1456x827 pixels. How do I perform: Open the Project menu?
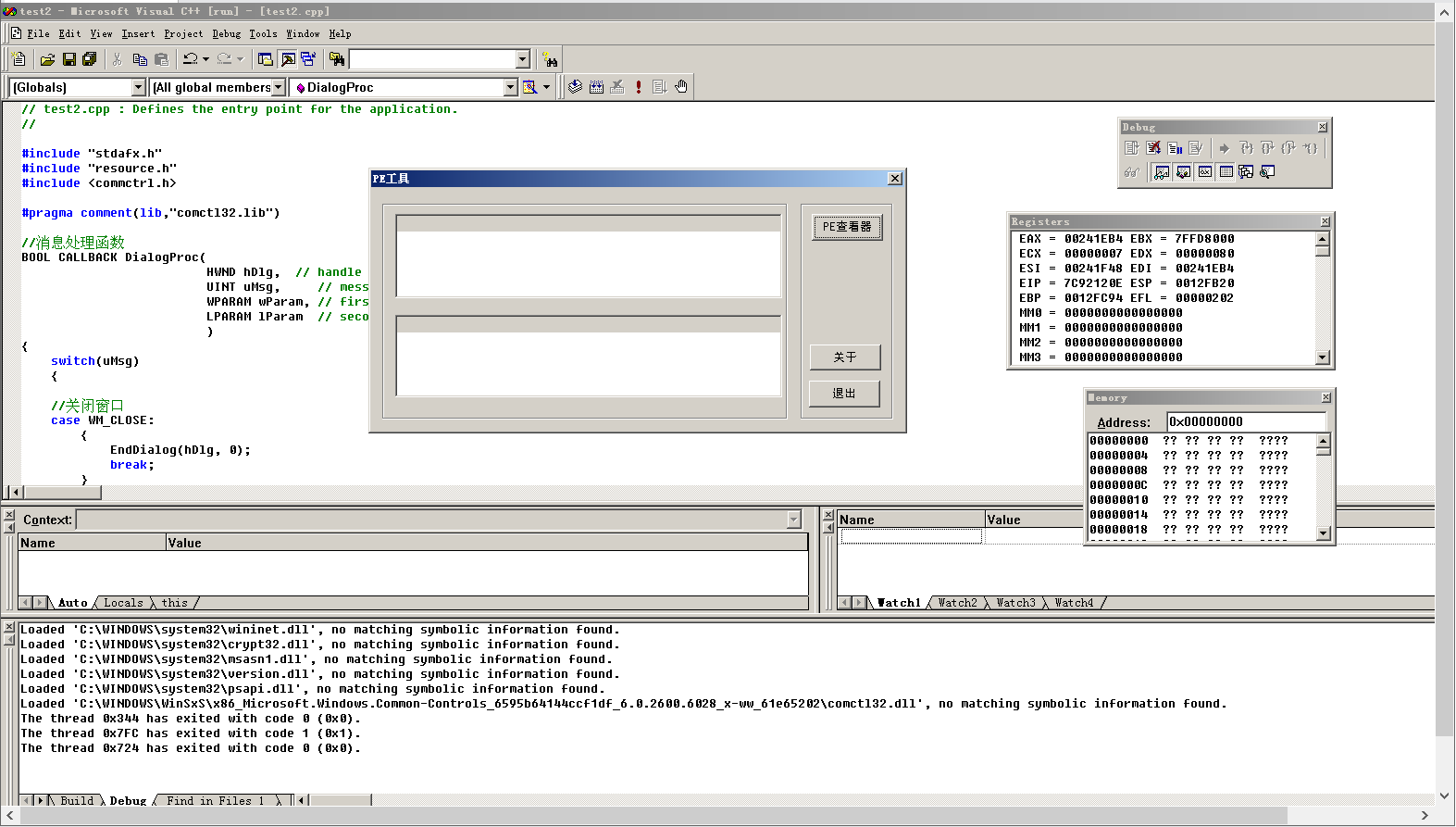tap(183, 34)
